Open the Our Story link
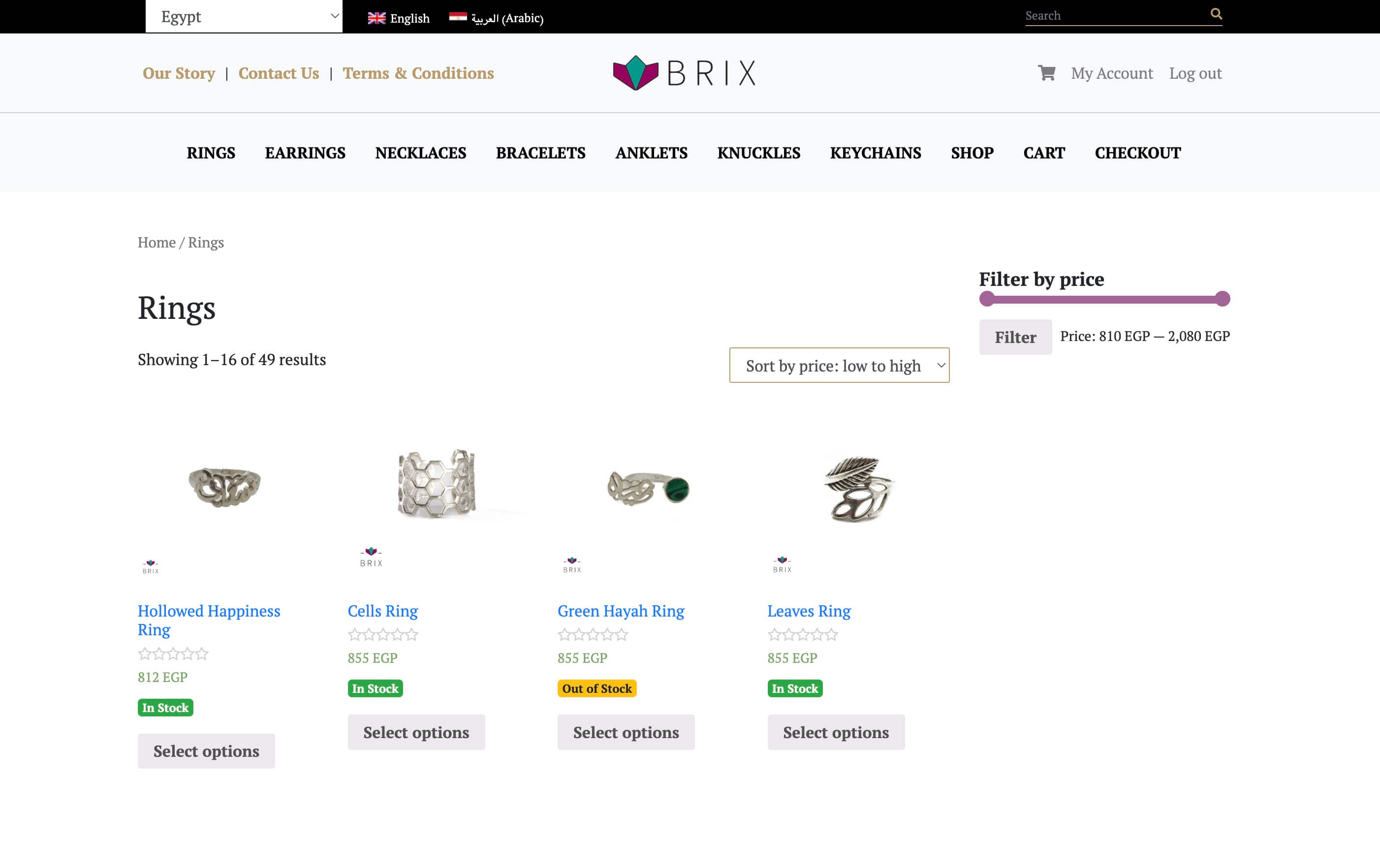1380x868 pixels. [179, 73]
